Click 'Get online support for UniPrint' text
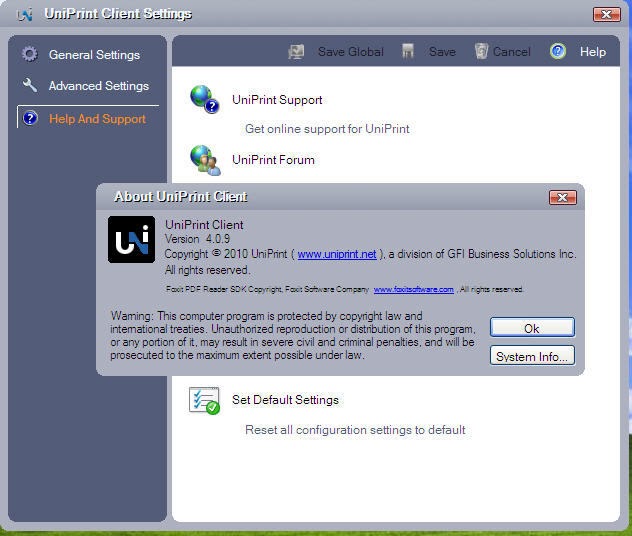This screenshot has width=632, height=536. point(327,129)
